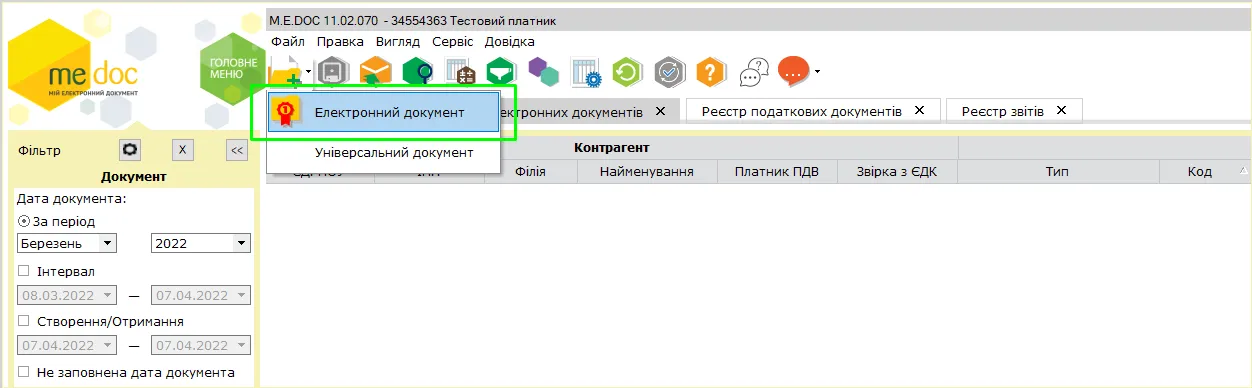1252x388 pixels.
Task: Open the Інтервал end date 07.04.2022 dropdown
Action: (x=241, y=296)
